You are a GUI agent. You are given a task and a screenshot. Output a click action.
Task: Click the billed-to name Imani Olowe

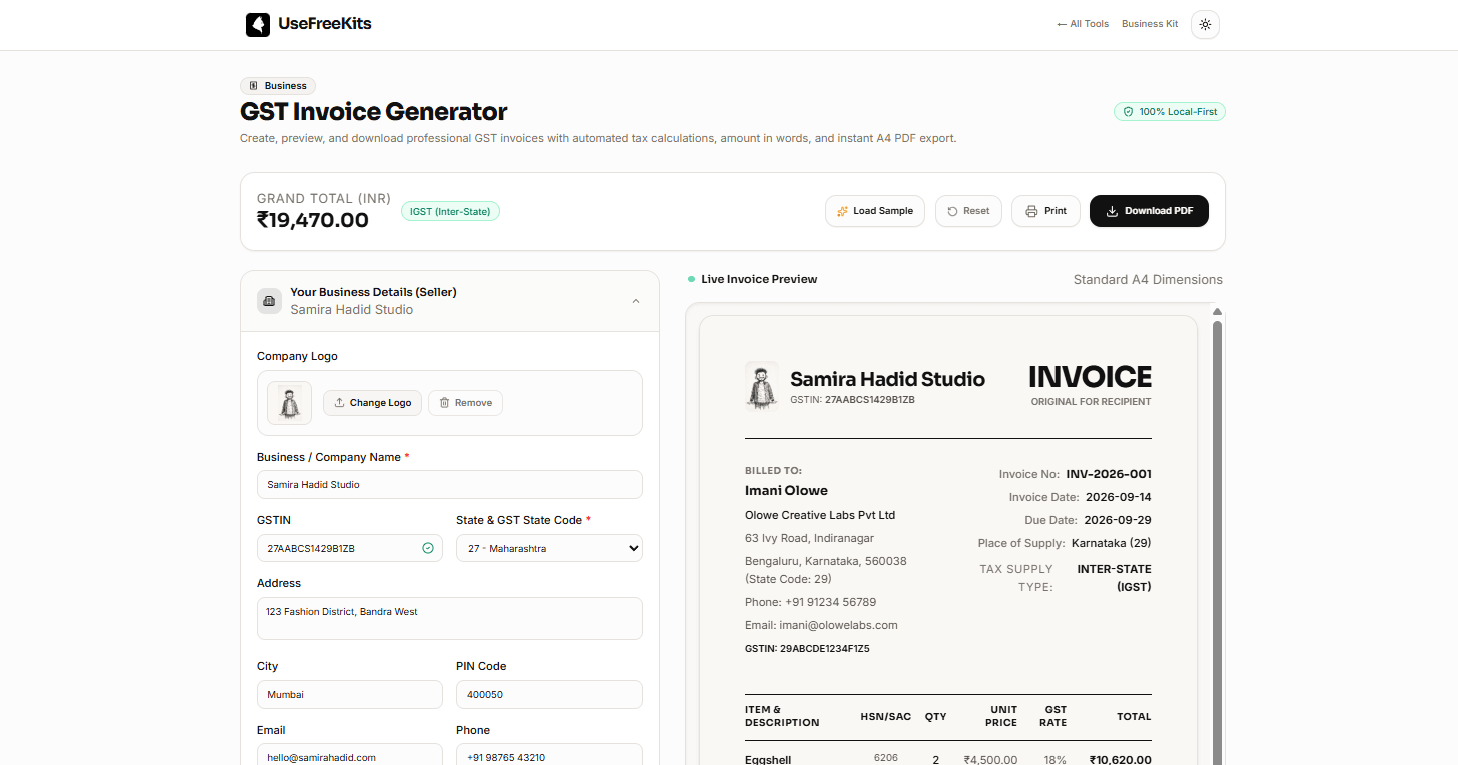click(x=786, y=491)
